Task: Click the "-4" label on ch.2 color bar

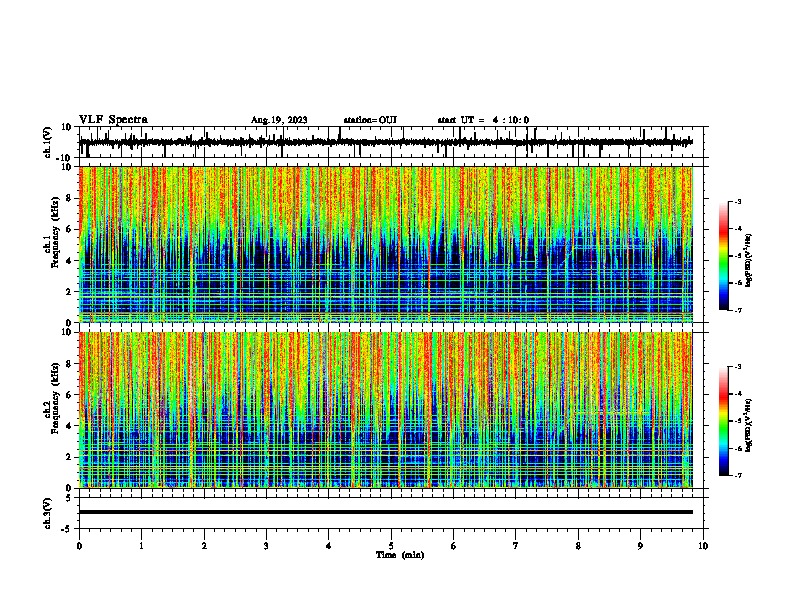Action: (738, 394)
